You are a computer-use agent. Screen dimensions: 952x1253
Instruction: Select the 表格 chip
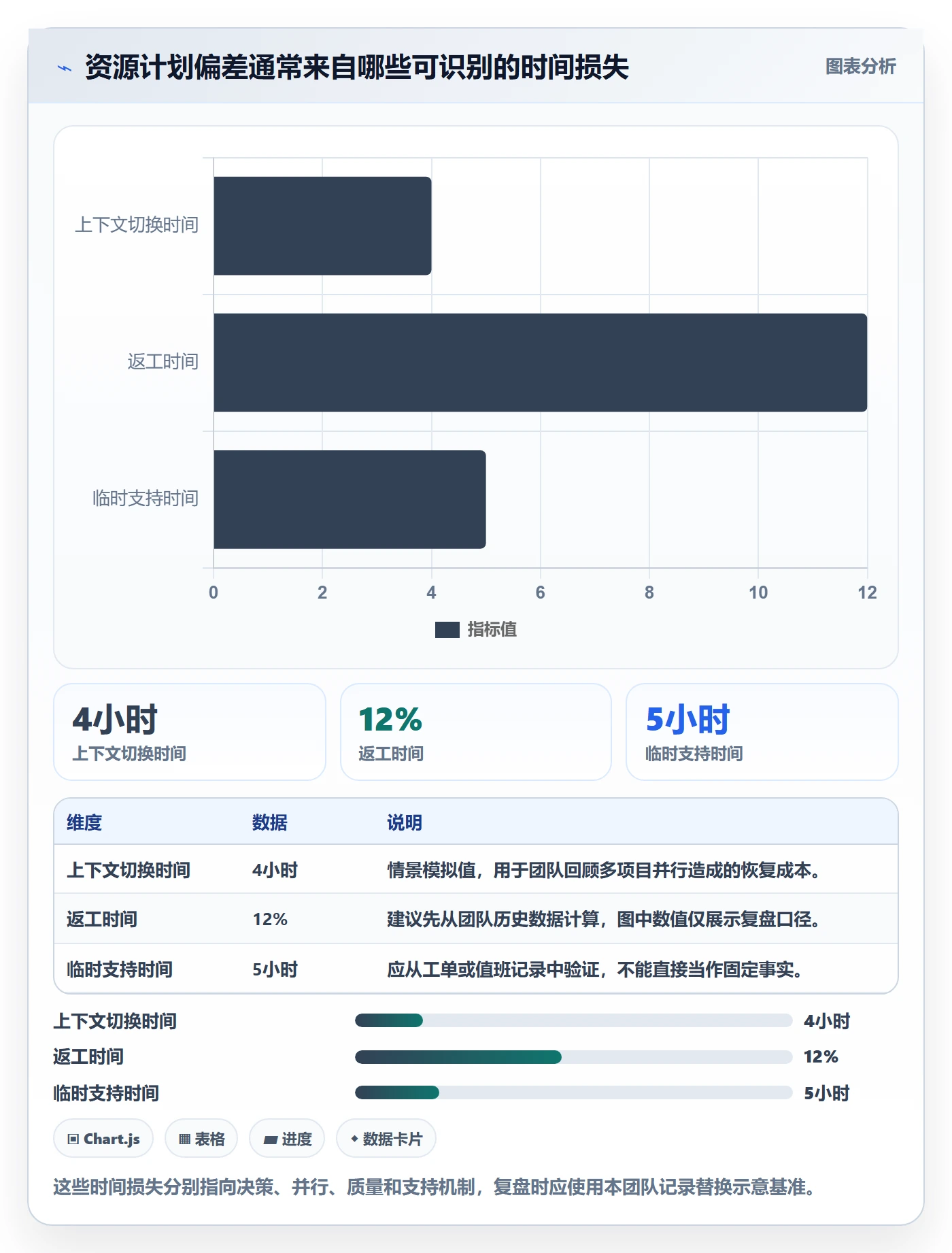[x=201, y=1139]
